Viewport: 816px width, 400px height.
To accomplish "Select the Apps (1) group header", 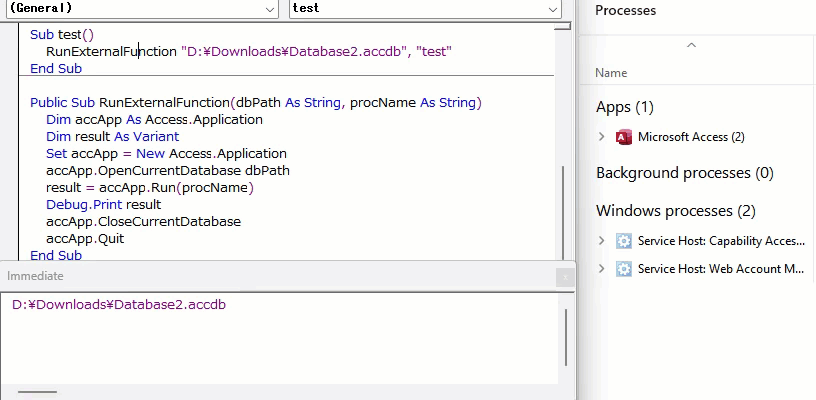I will click(624, 107).
